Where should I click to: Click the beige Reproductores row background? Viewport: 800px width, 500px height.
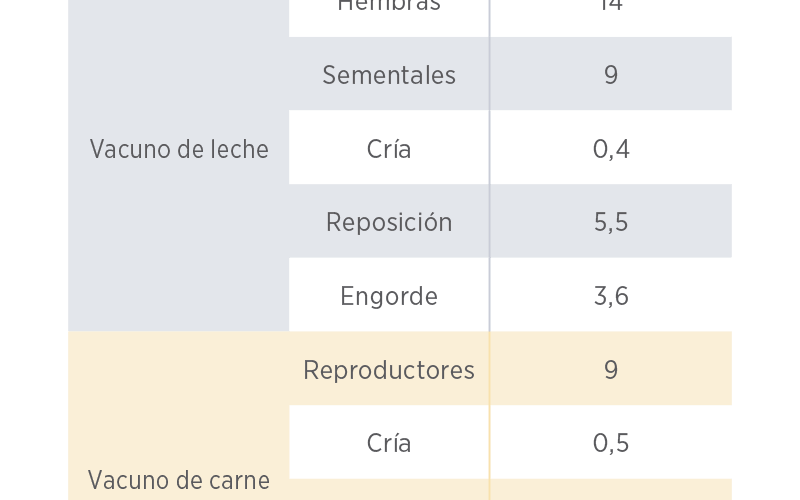coord(510,368)
